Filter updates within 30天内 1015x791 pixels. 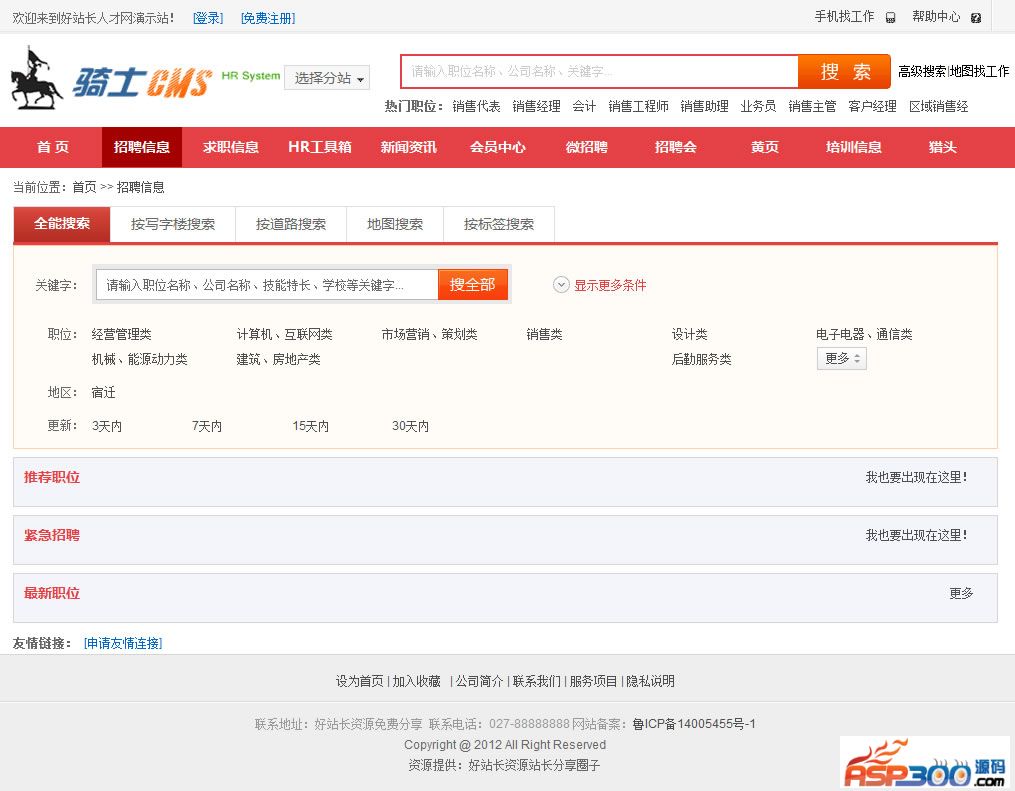tap(410, 427)
